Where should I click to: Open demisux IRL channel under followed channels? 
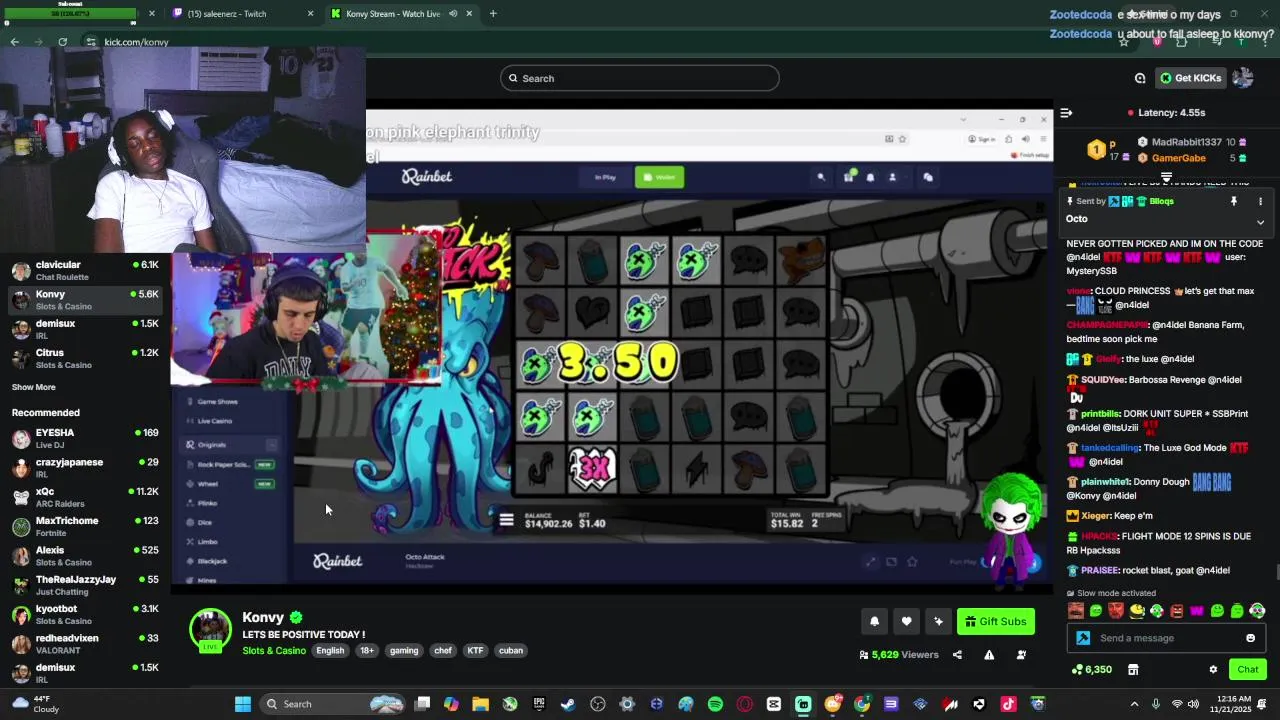coord(85,329)
